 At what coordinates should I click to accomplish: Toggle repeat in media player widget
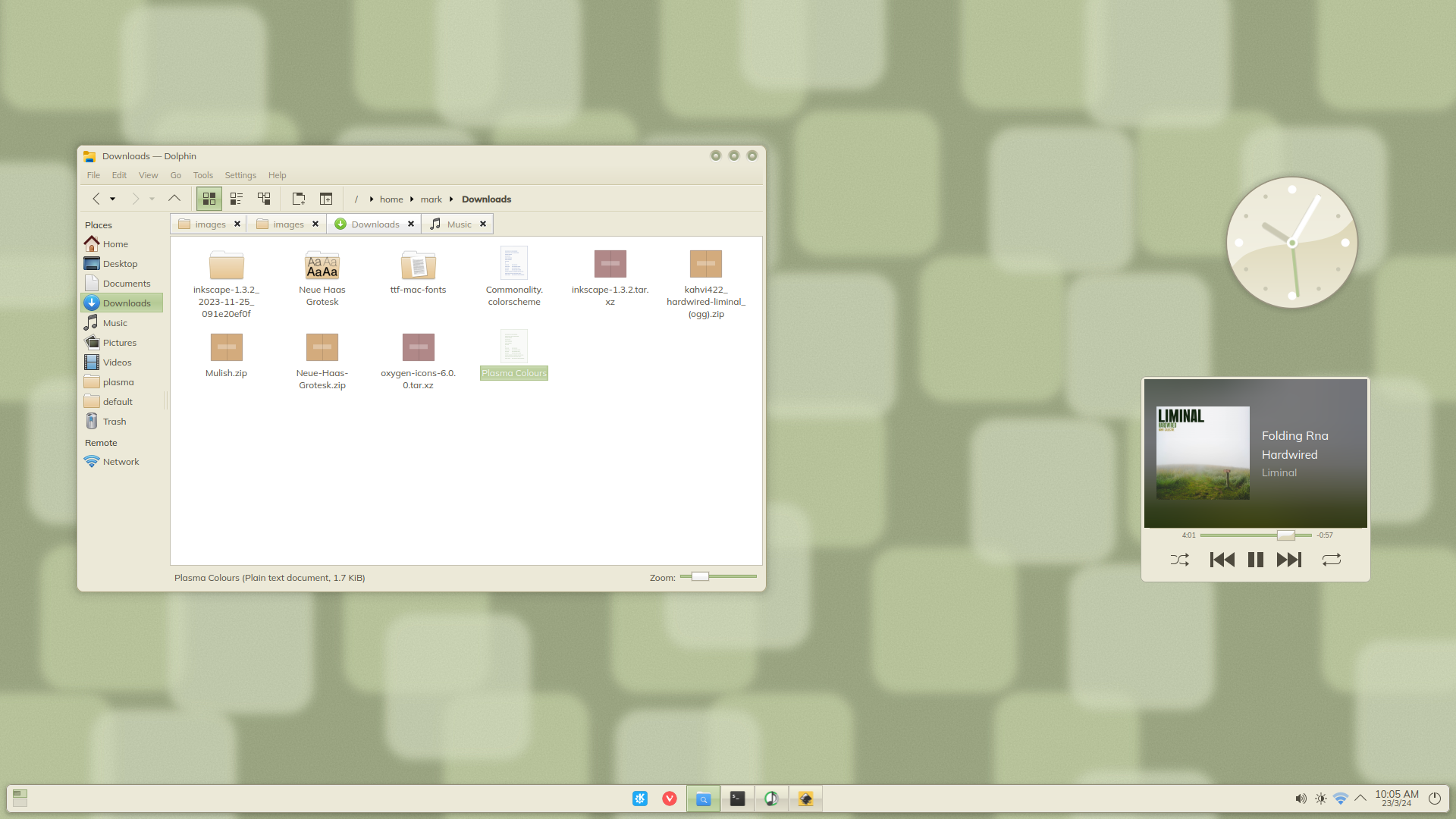click(1332, 560)
